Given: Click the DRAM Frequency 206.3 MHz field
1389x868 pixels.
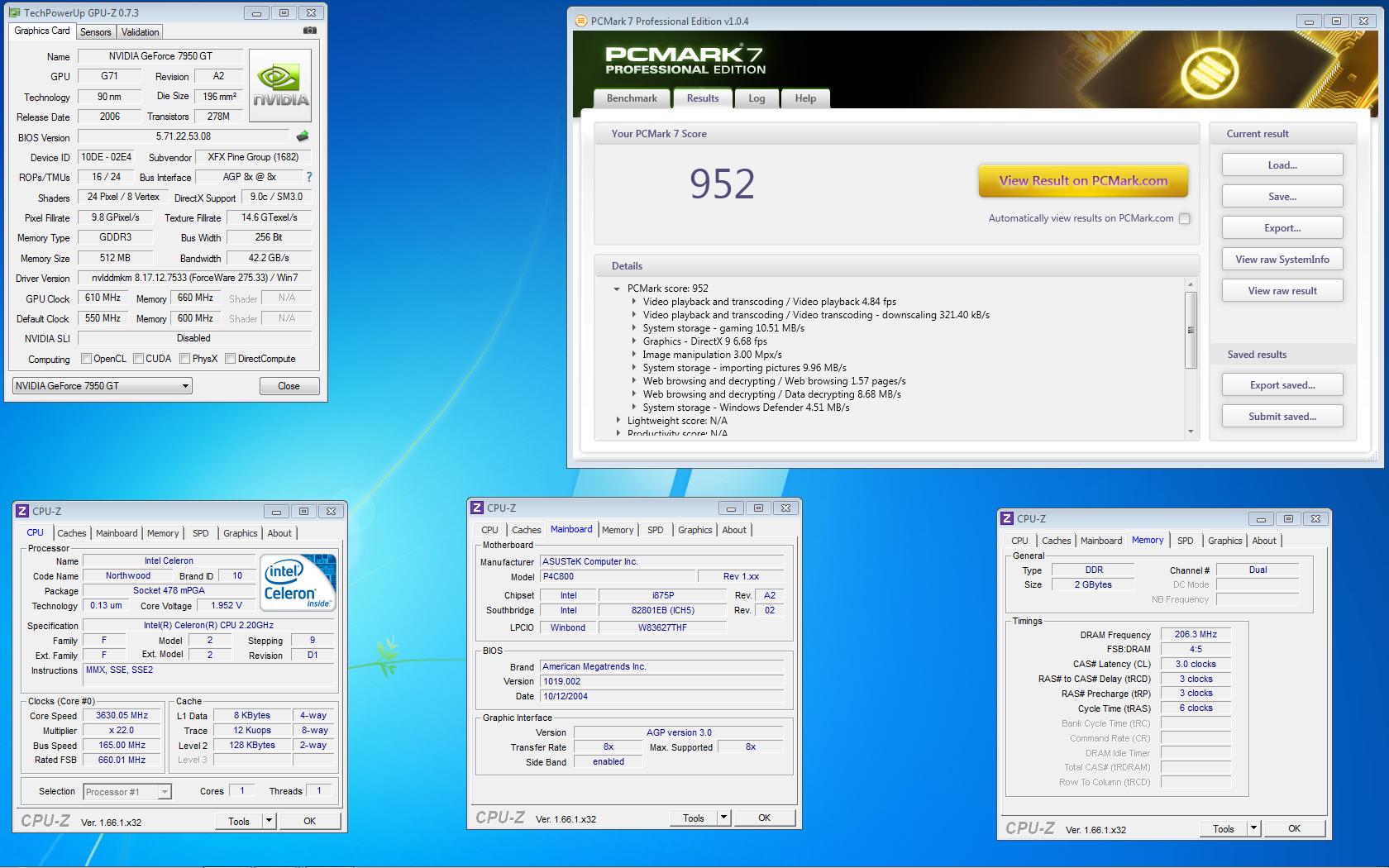Looking at the screenshot, I should (x=1196, y=635).
